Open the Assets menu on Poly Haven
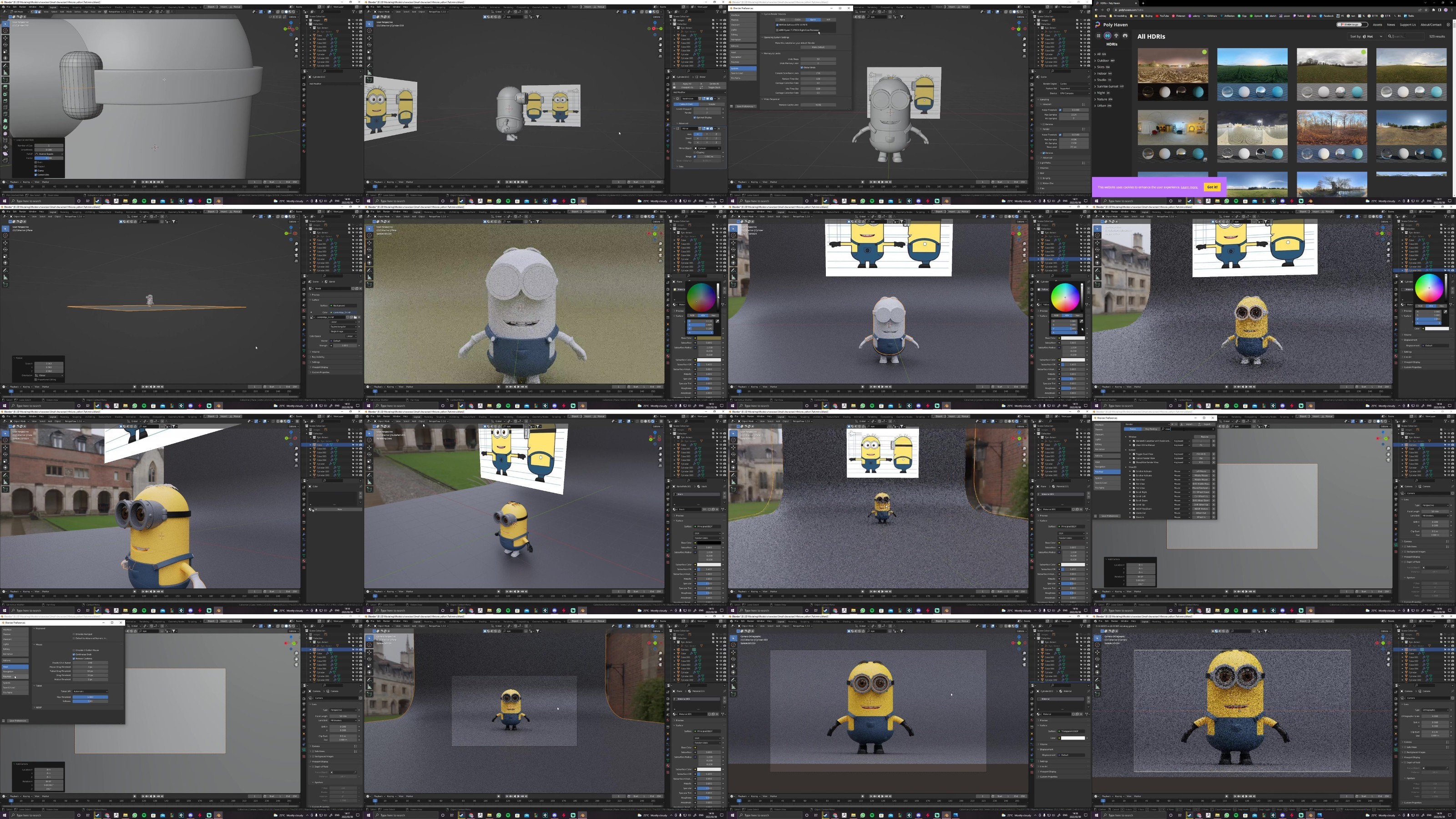Viewport: 1456px width, 819px height. point(1377,25)
